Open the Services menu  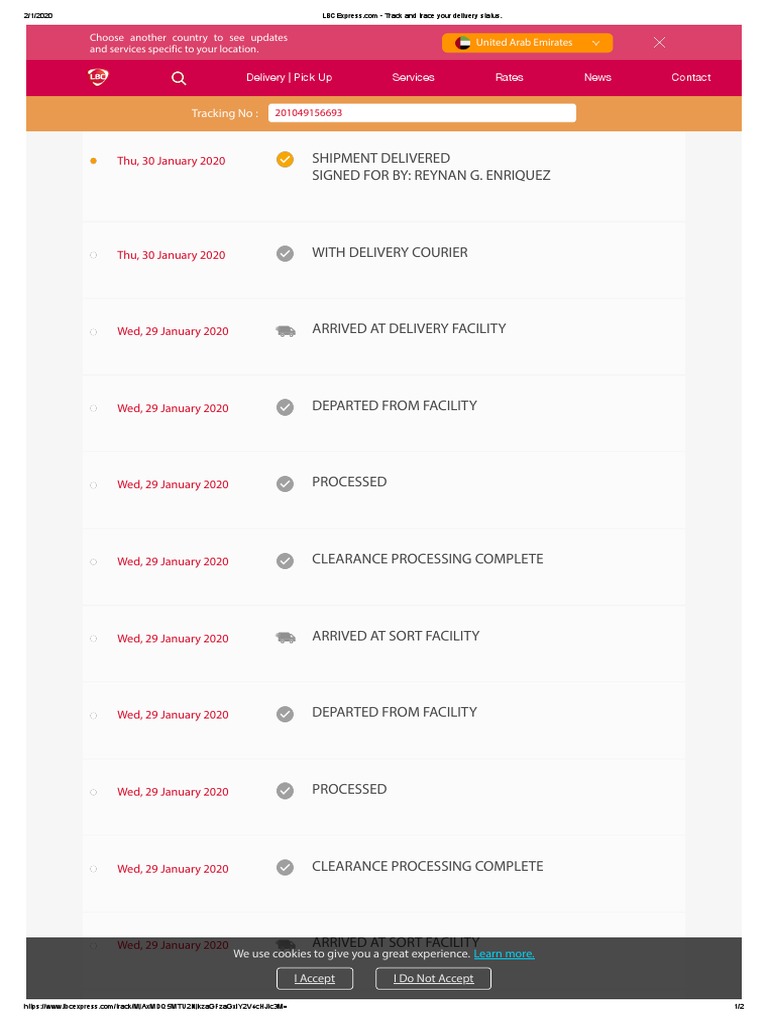click(x=413, y=77)
